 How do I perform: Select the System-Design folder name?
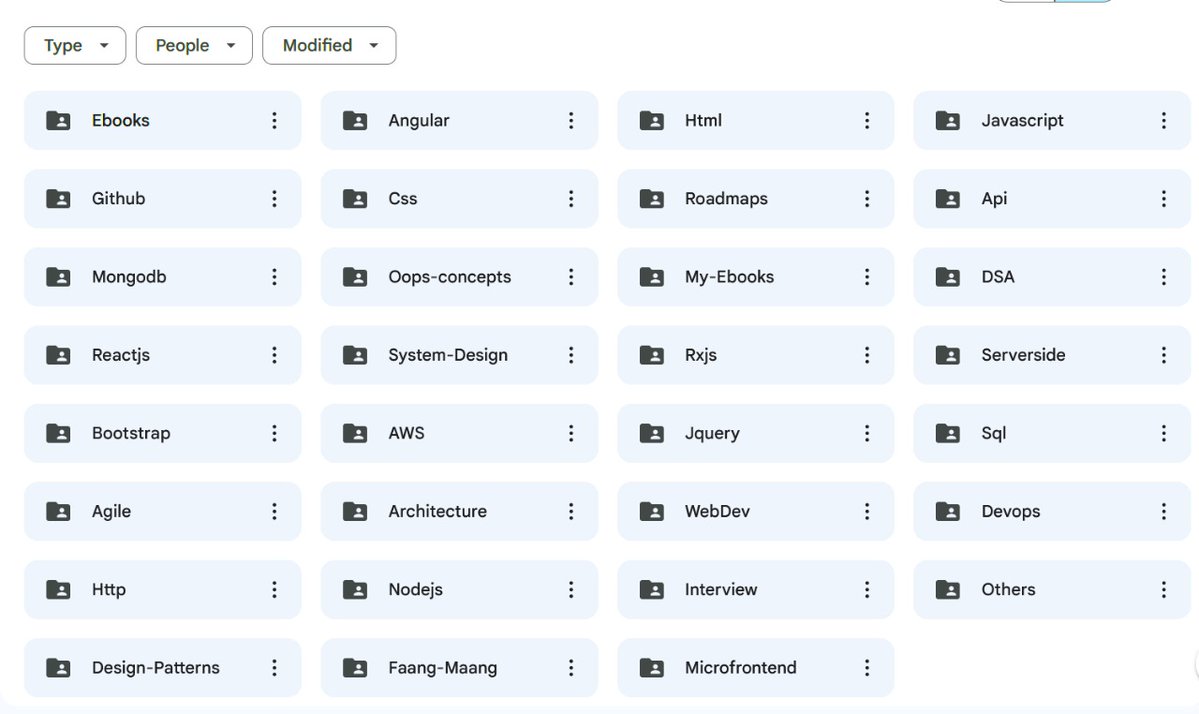(448, 355)
